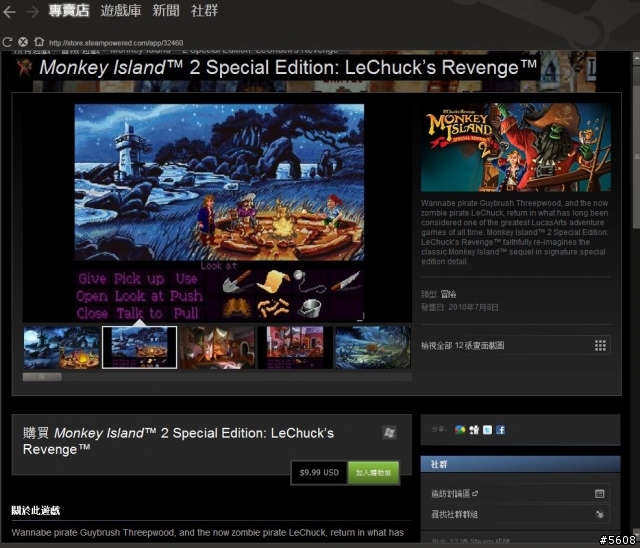Switch to the 社群 community tab
The image size is (640, 548).
click(204, 10)
